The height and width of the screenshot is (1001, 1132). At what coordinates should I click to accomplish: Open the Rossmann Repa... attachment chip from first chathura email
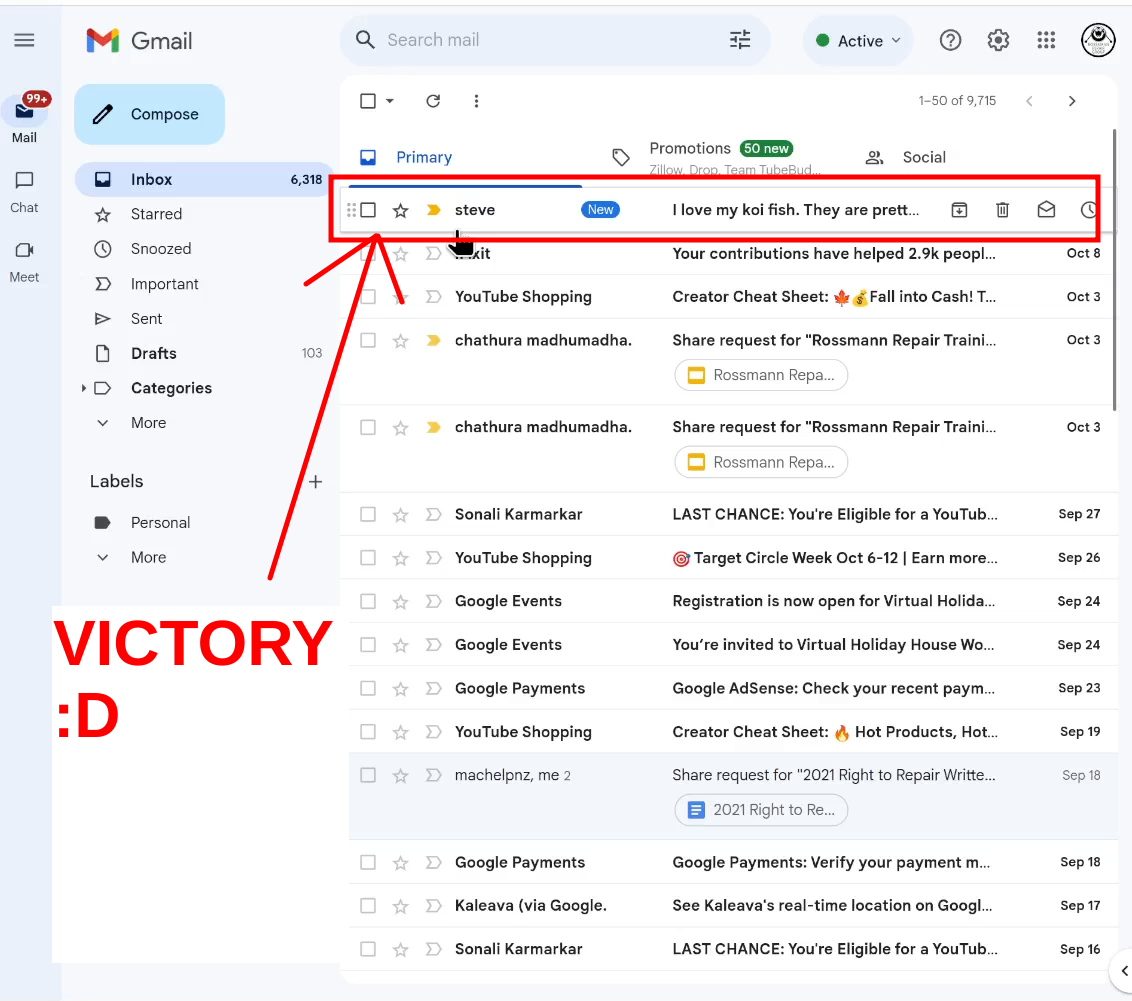click(761, 375)
